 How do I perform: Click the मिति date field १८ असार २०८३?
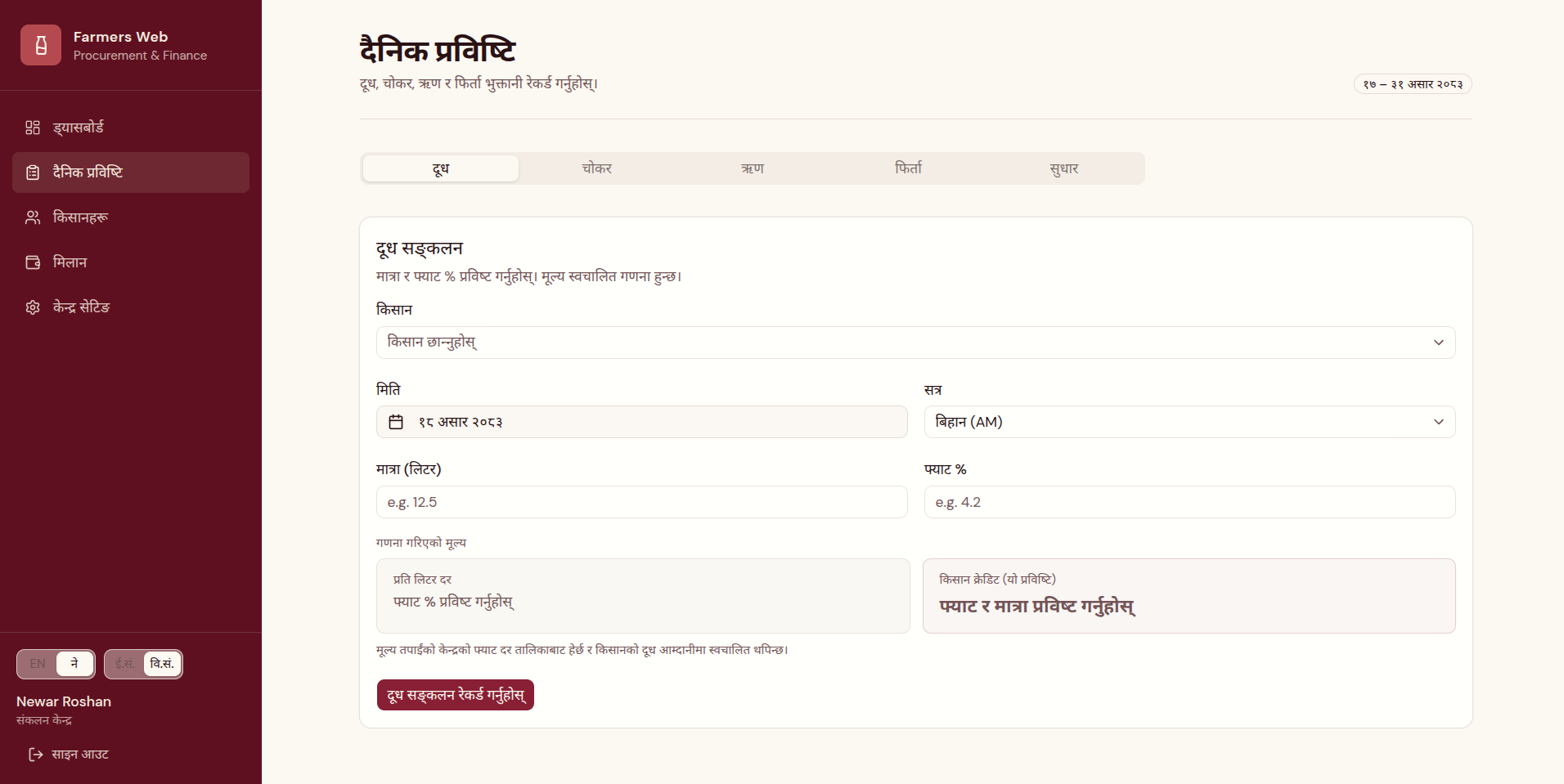(x=641, y=422)
